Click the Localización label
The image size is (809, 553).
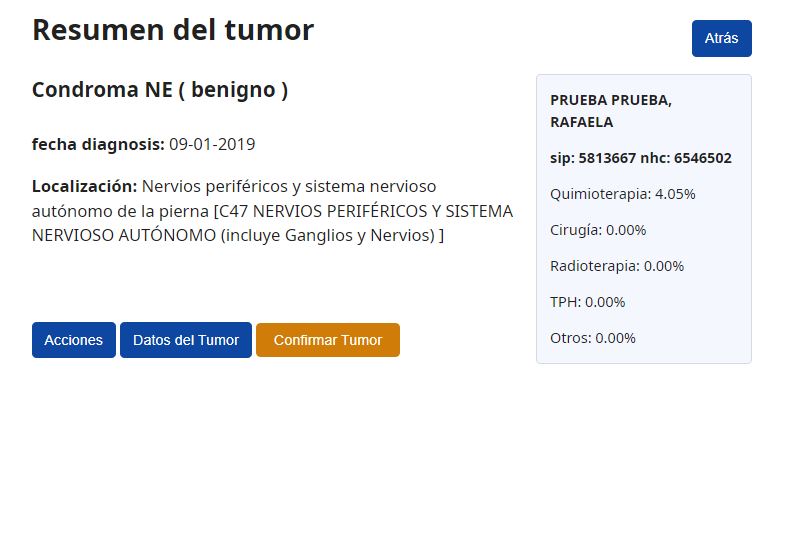[84, 186]
